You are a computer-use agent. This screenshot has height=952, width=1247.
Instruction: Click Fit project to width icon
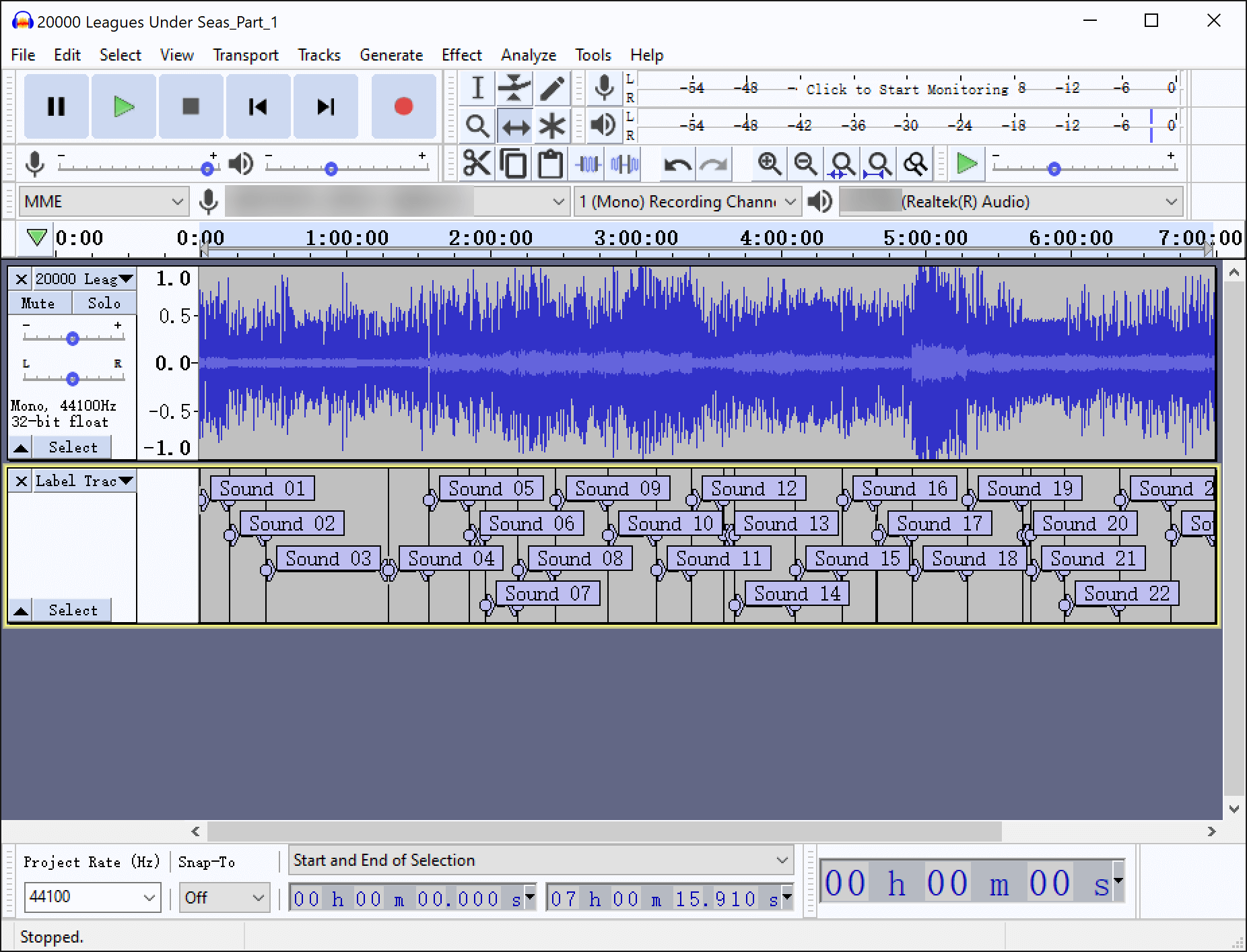[878, 164]
